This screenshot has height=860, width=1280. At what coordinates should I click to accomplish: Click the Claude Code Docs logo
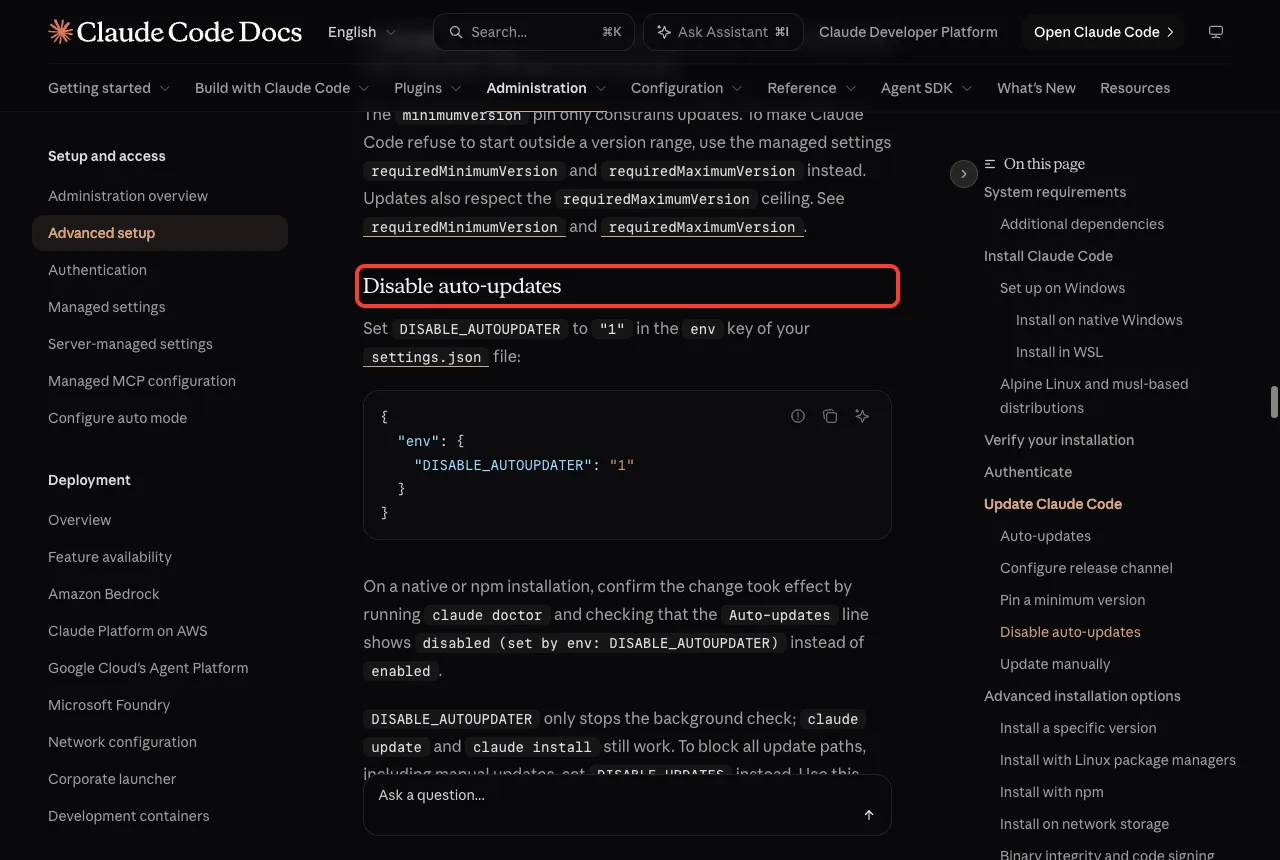click(x=175, y=32)
